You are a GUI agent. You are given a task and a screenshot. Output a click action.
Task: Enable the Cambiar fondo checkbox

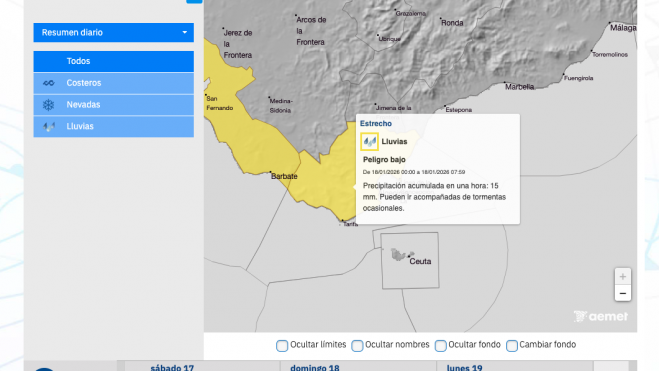tap(512, 346)
